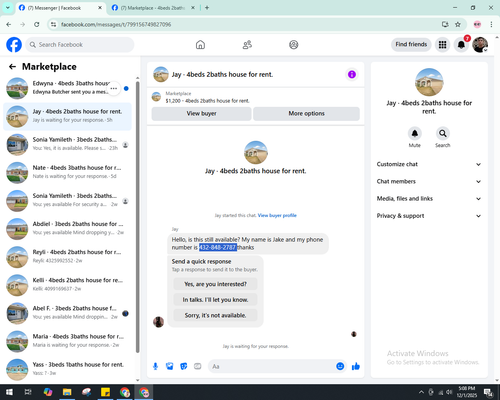This screenshot has width=500, height=400.
Task: Click the Marketplace $1,200 listing thumbnail
Action: (156, 97)
